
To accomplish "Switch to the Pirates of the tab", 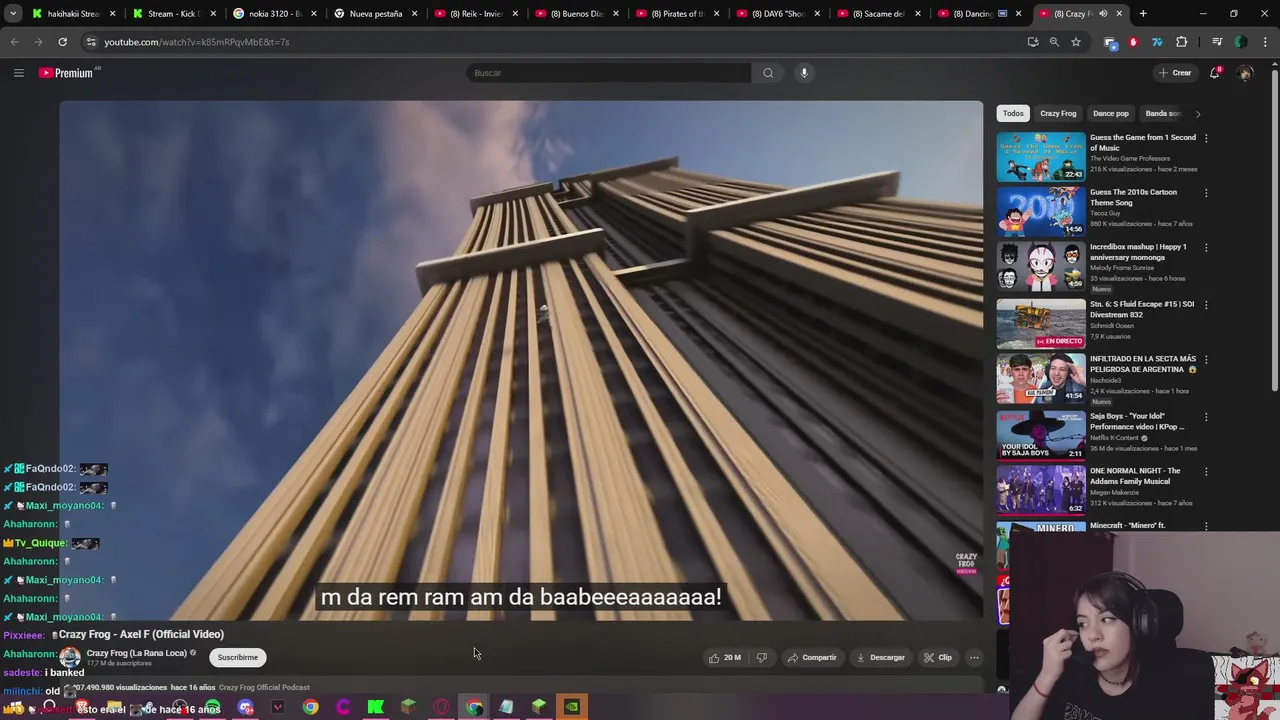I will point(677,14).
